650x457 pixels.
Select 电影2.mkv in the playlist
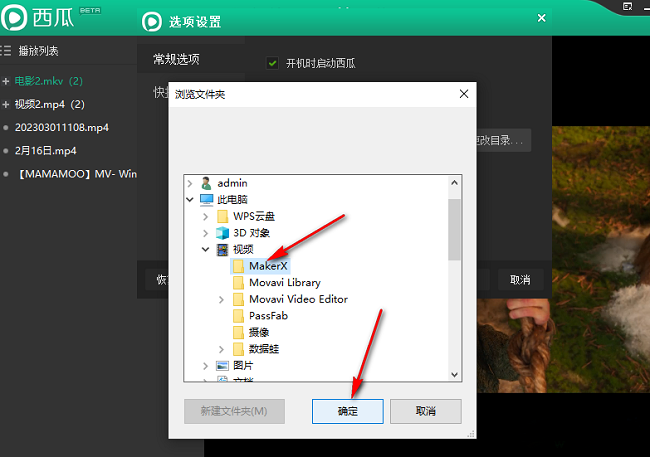(x=49, y=81)
